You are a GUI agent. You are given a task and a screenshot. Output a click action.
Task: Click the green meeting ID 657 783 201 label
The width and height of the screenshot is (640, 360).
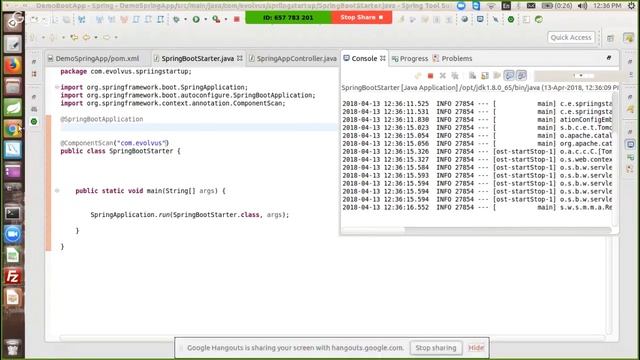[x=288, y=18]
